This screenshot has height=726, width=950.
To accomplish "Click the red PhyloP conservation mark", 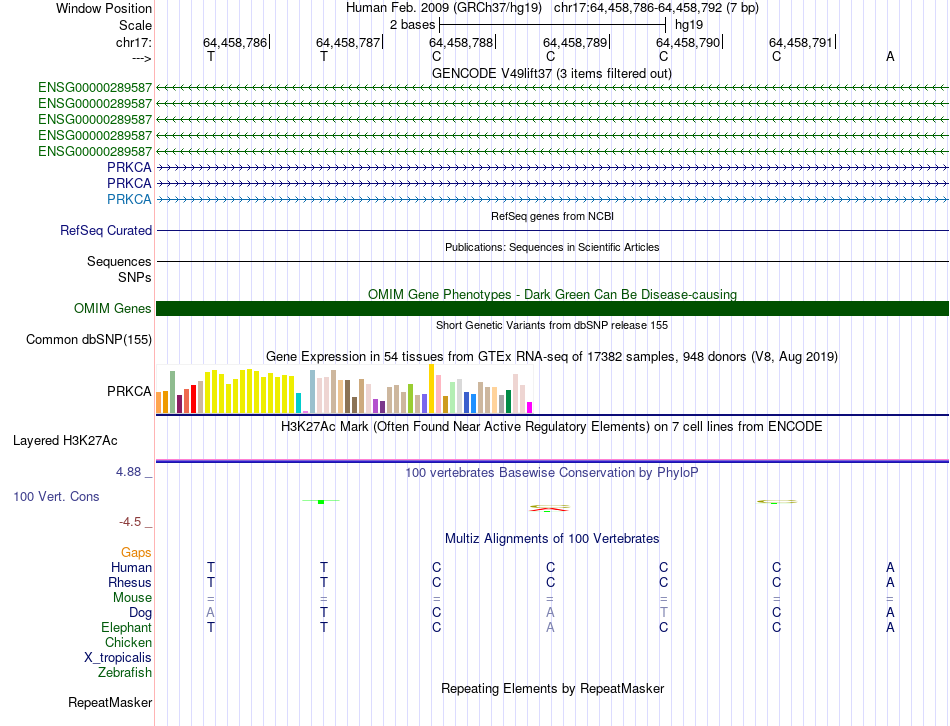I will (549, 510).
